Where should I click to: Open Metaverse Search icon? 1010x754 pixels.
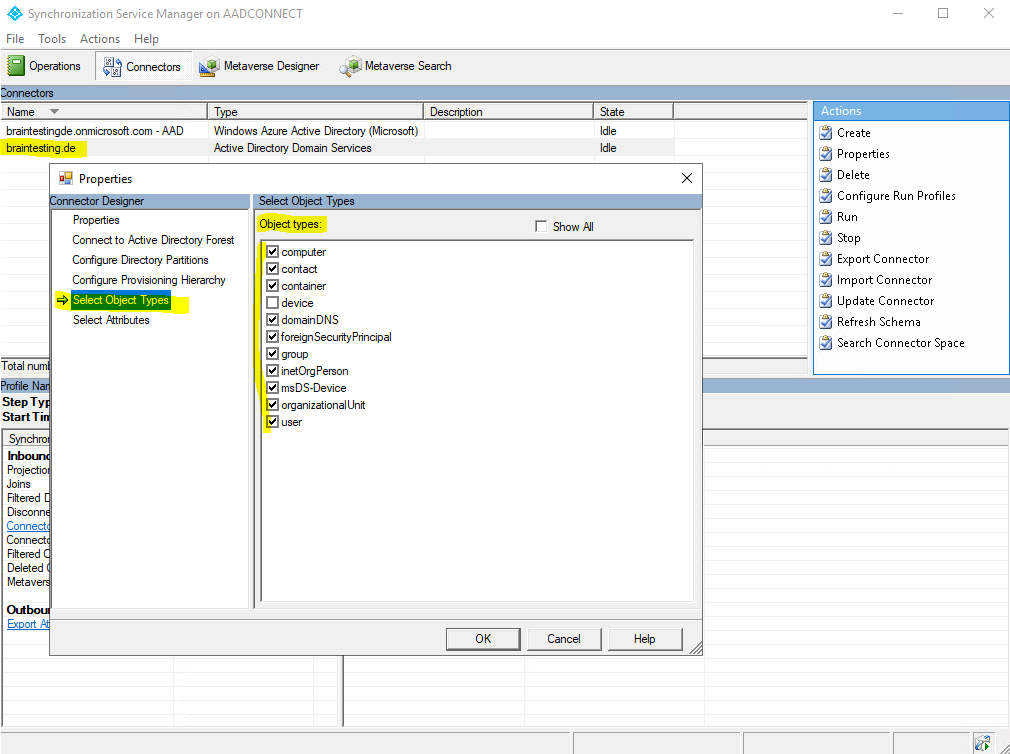tap(350, 66)
